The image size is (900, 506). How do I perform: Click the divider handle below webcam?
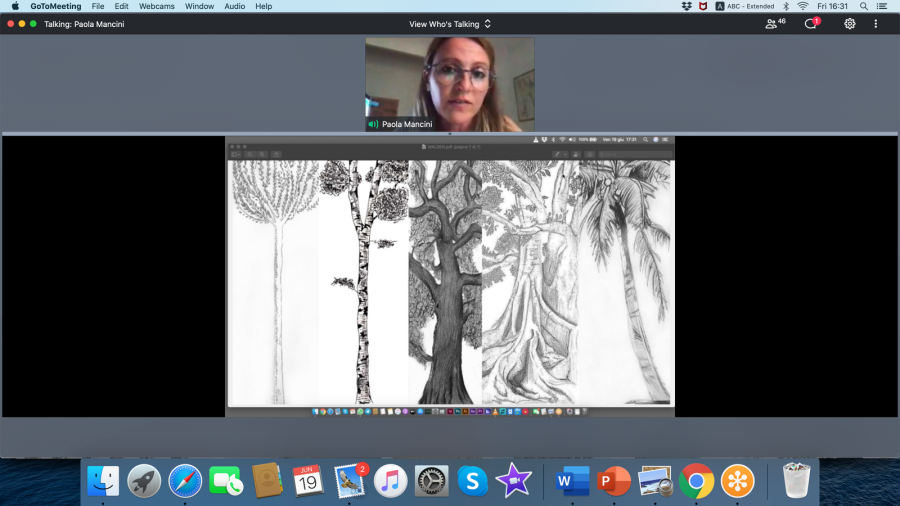pos(449,134)
